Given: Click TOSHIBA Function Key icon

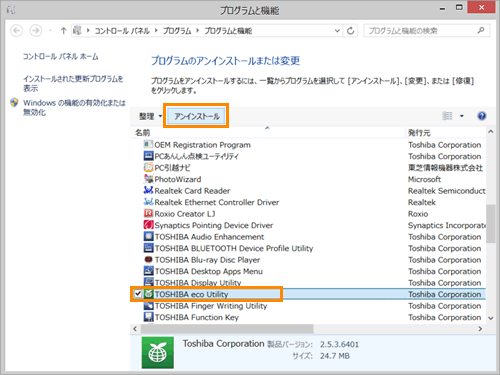Looking at the screenshot, I should pyautogui.click(x=148, y=317).
